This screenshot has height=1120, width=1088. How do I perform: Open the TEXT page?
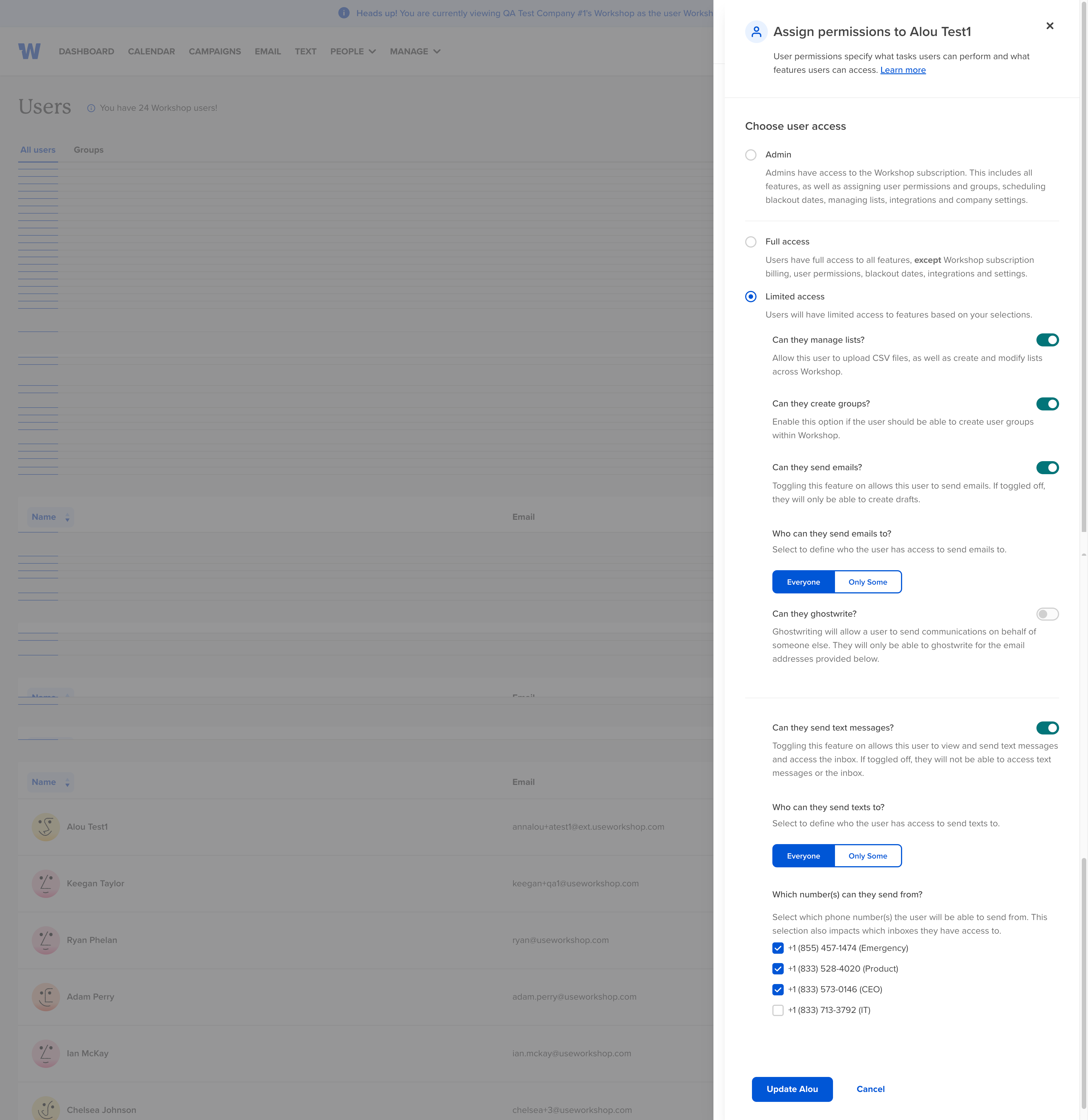click(305, 52)
